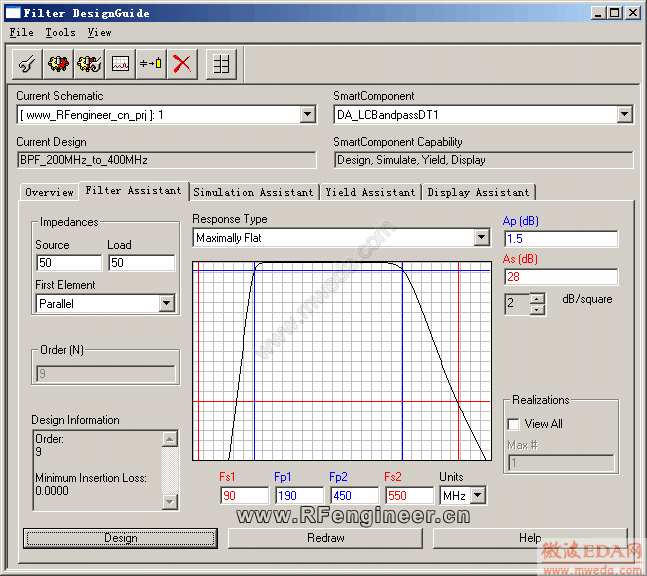
Task: Click Design Information scroll down arrow
Action: (x=170, y=502)
